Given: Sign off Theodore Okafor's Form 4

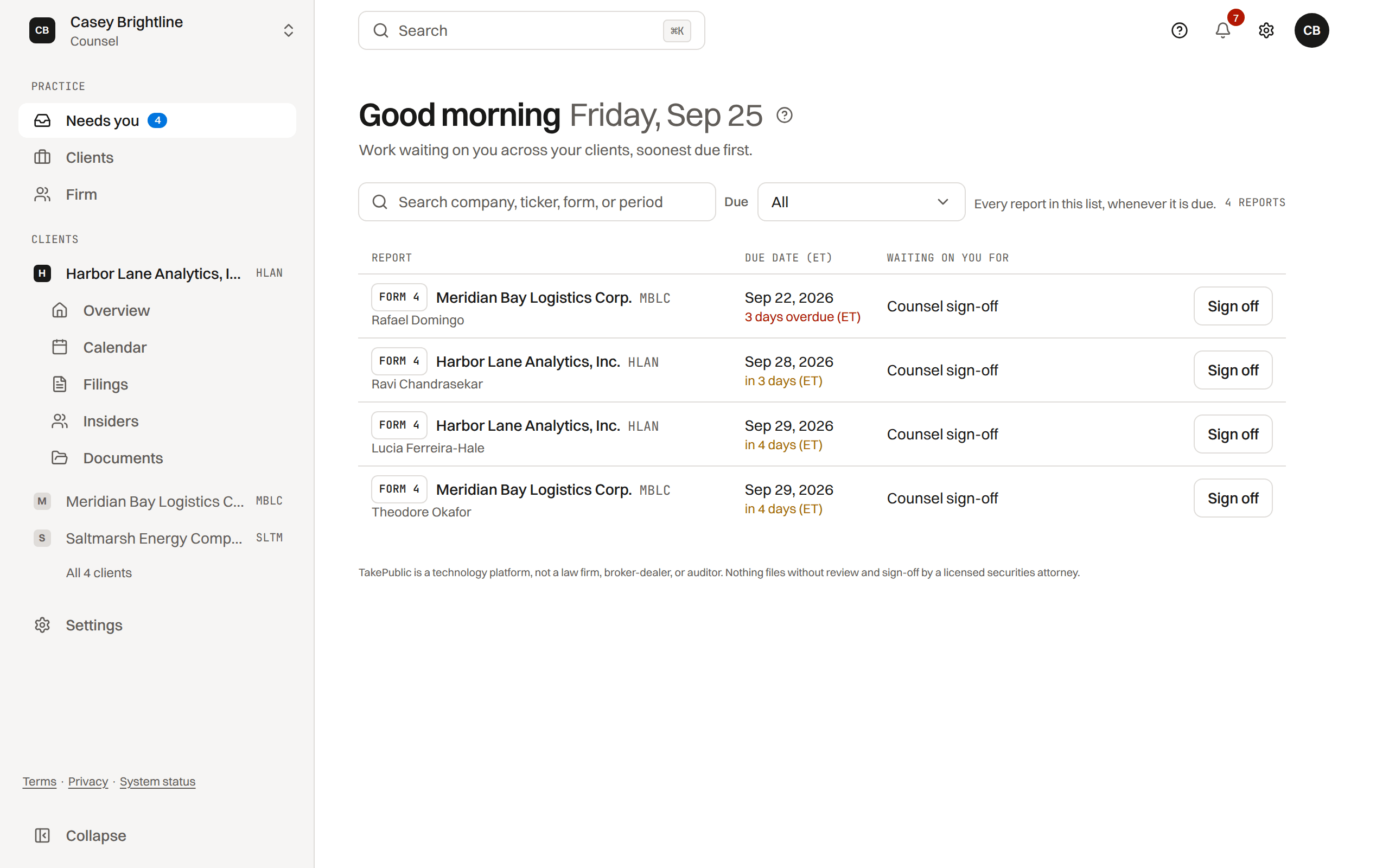Looking at the screenshot, I should tap(1232, 499).
